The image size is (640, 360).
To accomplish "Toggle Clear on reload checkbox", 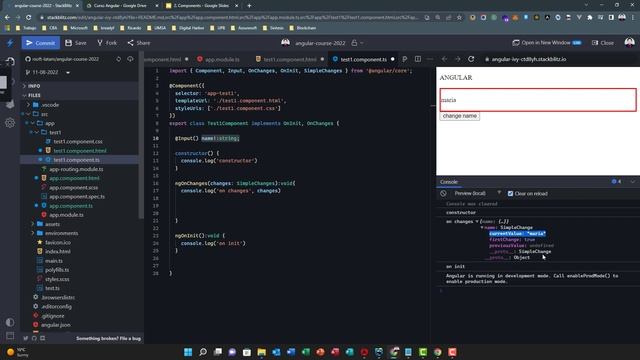I will coord(510,193).
